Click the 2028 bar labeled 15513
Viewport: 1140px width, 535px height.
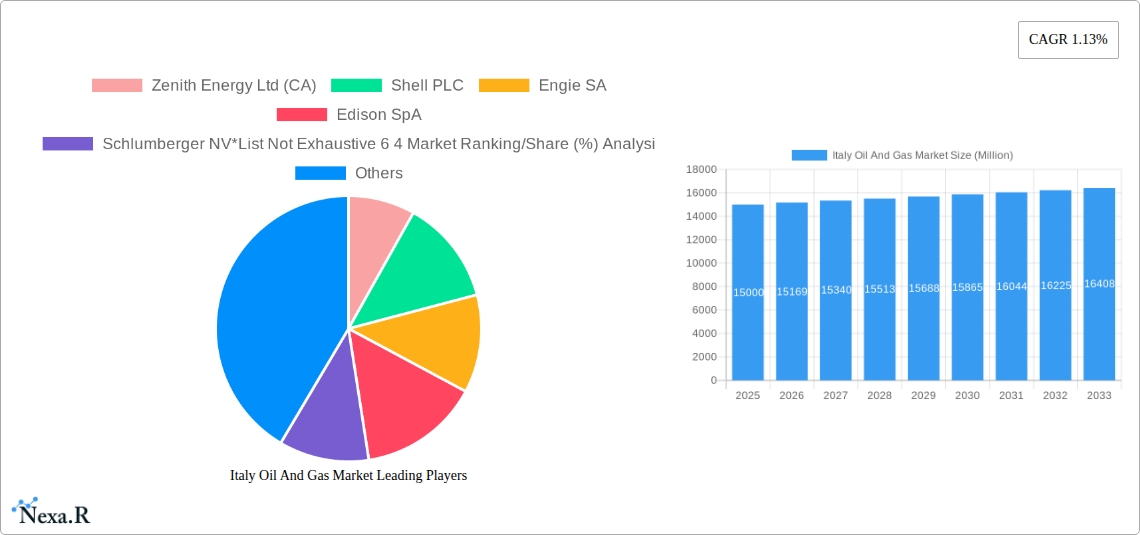tap(880, 289)
